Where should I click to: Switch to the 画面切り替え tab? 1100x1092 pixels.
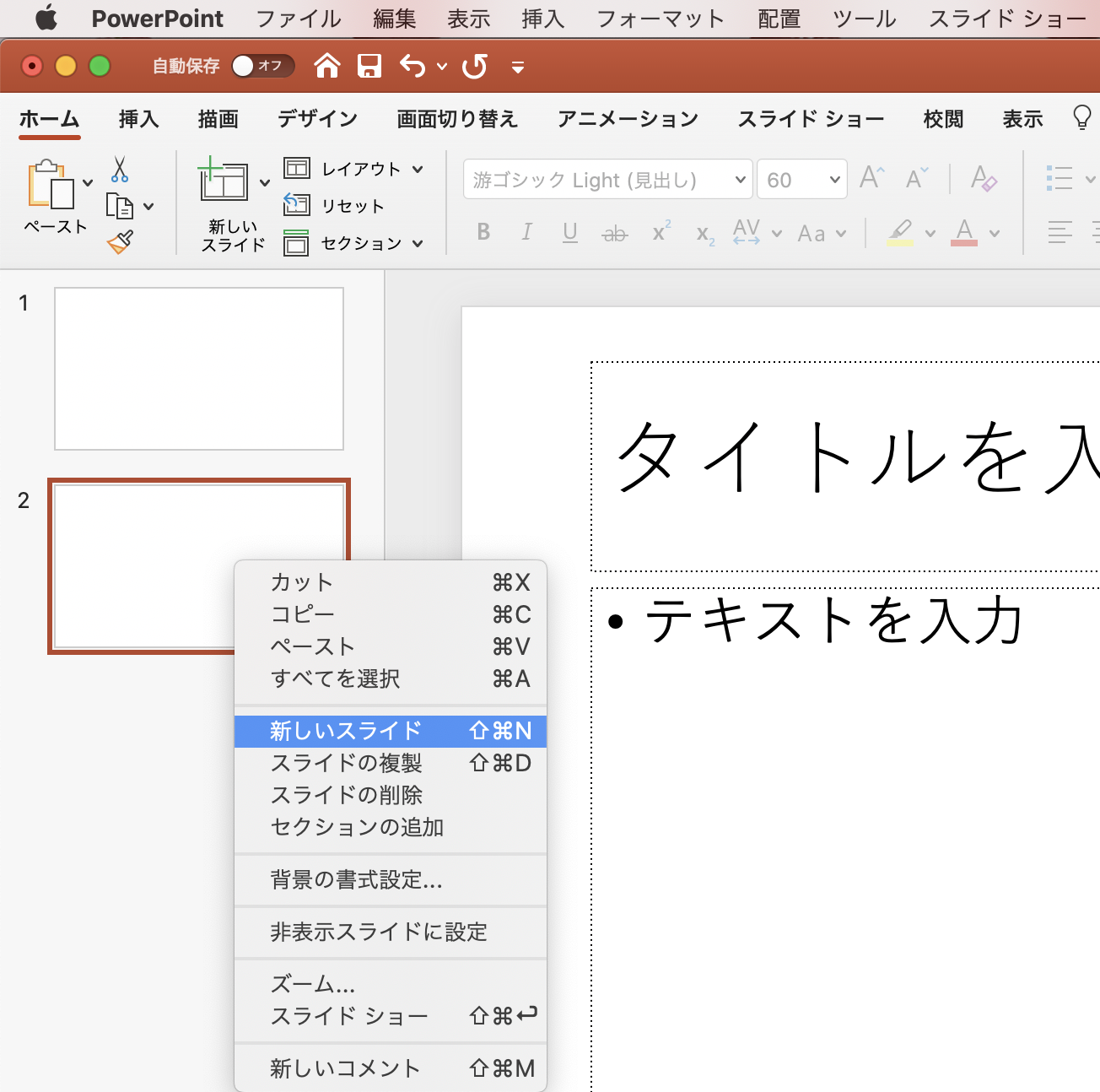tap(457, 119)
